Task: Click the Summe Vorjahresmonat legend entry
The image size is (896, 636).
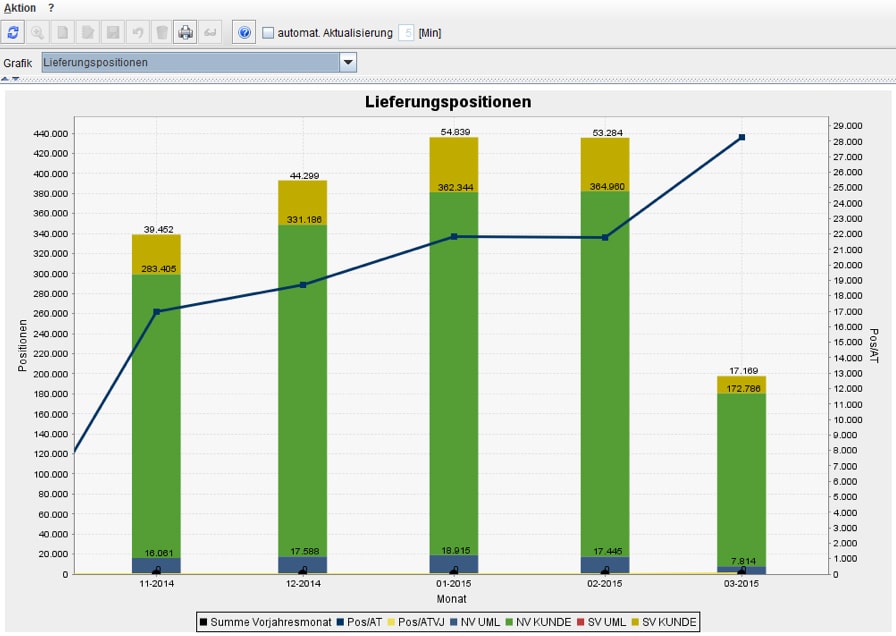Action: click(x=266, y=622)
